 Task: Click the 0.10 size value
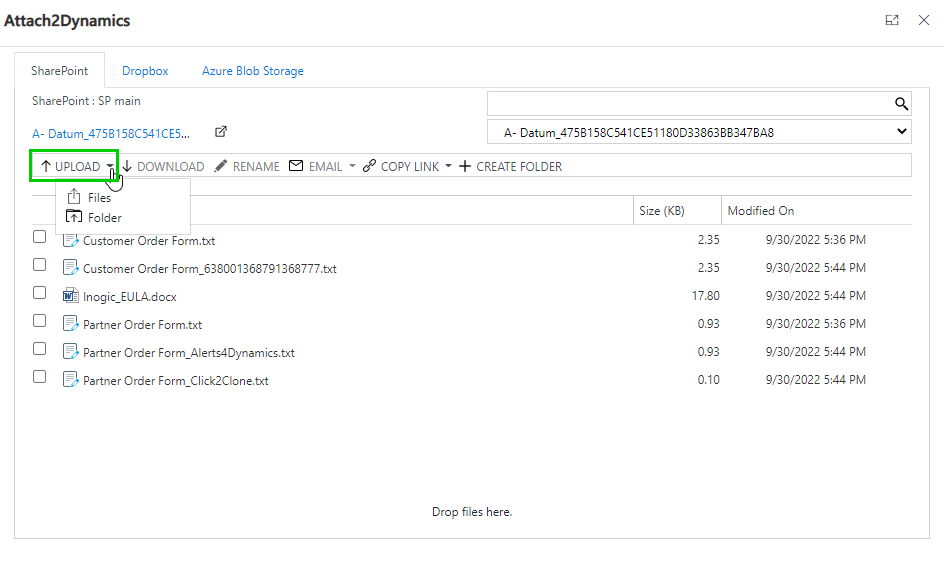coord(709,379)
